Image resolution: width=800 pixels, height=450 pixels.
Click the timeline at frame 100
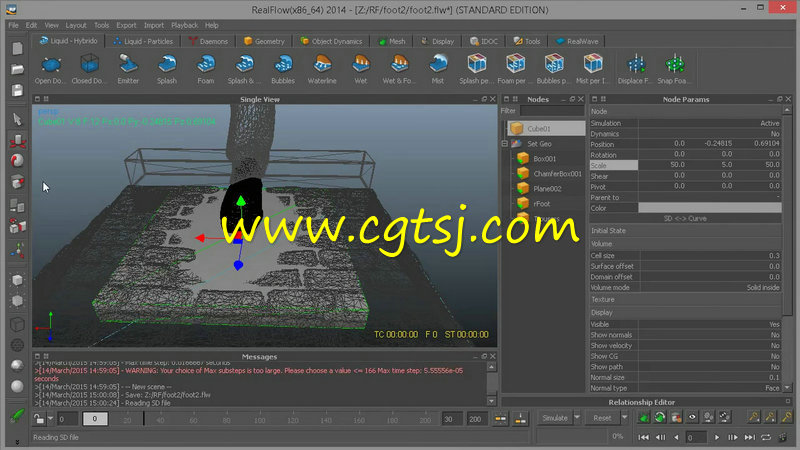(260, 419)
